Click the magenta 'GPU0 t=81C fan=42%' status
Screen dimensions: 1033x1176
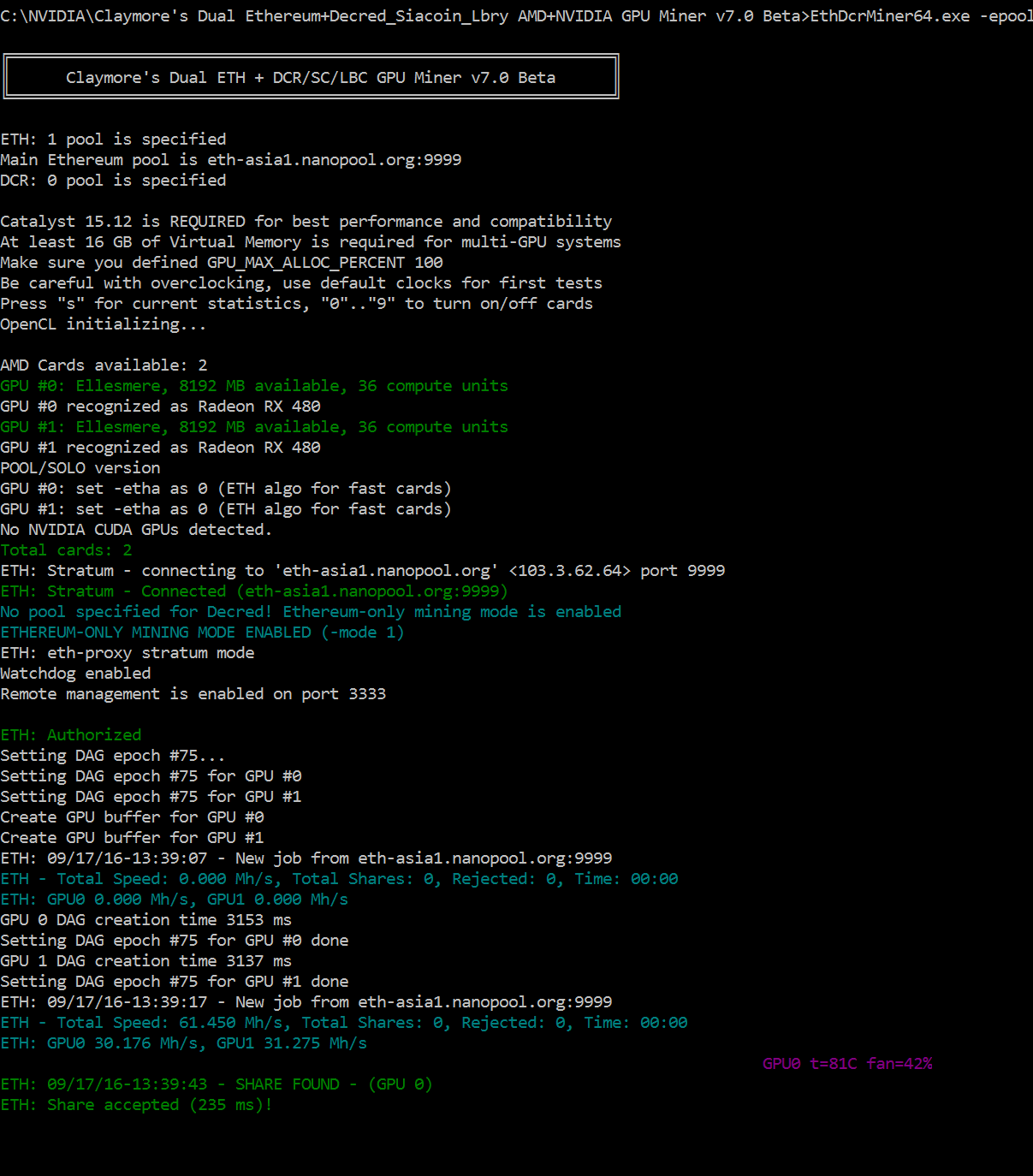(x=847, y=1064)
